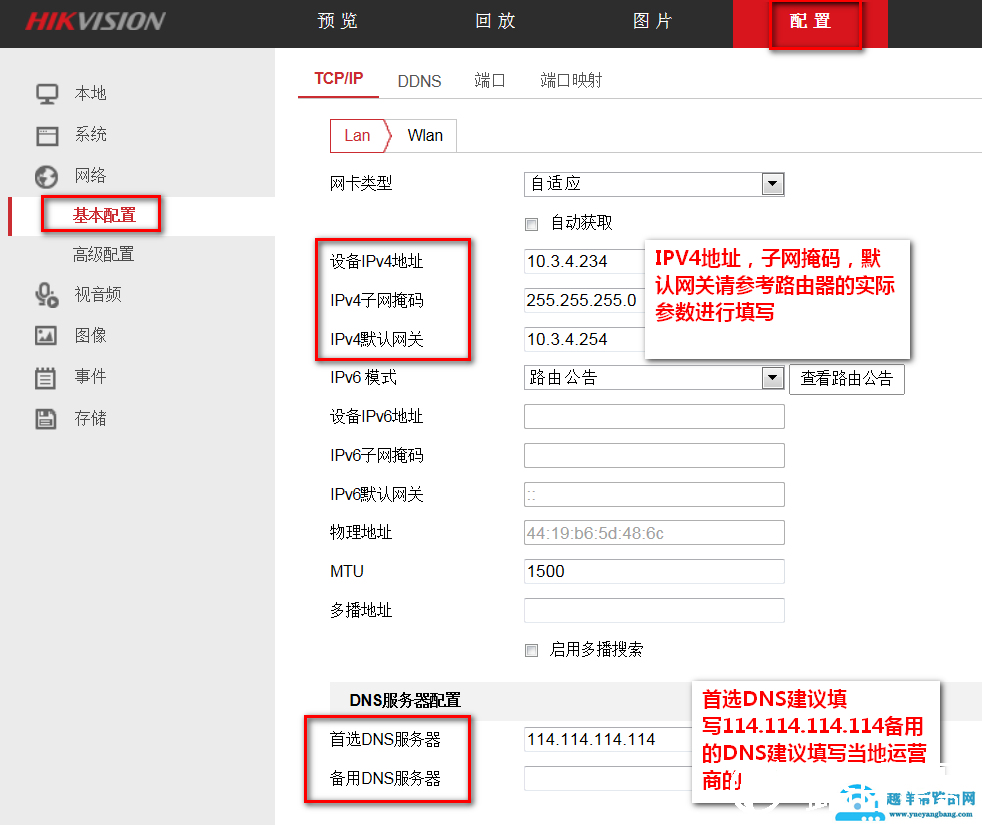Click the 查看路由公告 button
The width and height of the screenshot is (982, 825).
coord(846,379)
